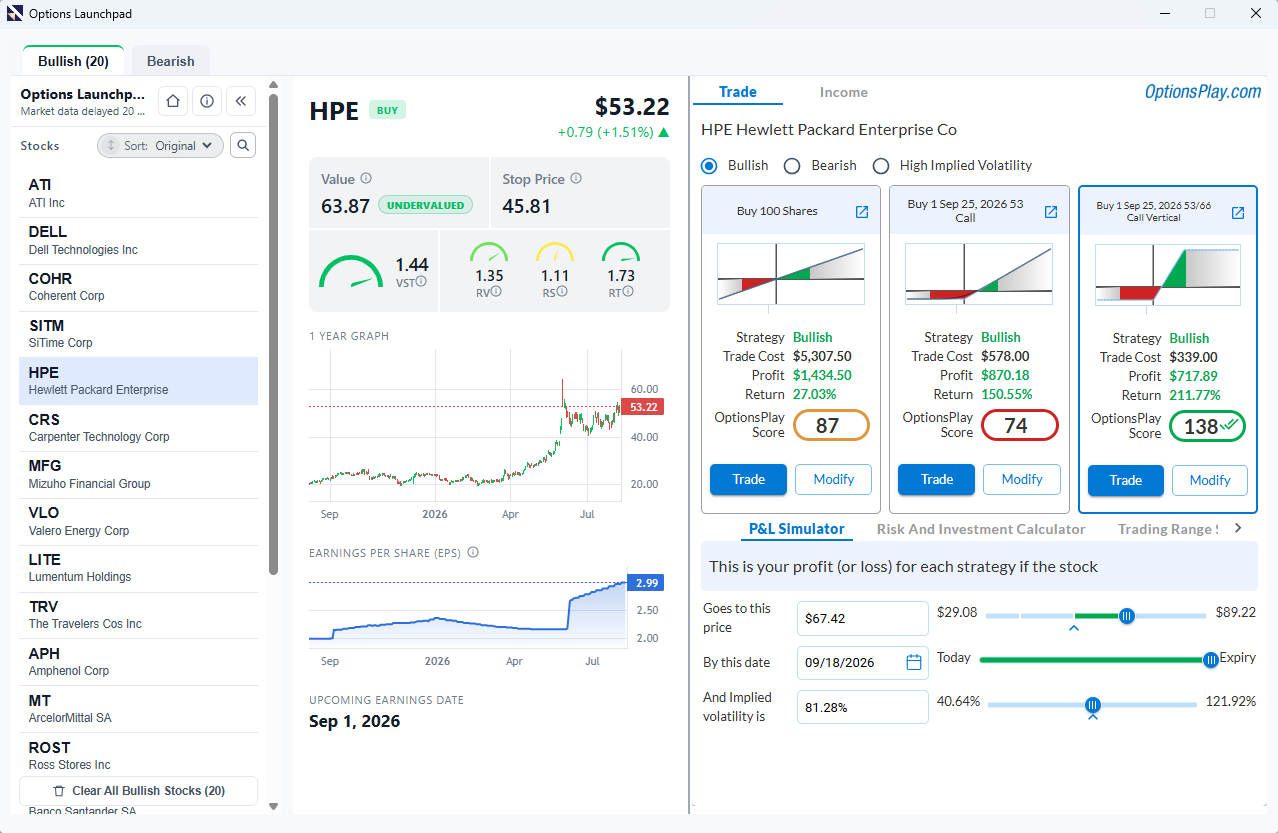The image size is (1278, 833).
Task: Click the OptionsPlay Score 138 badge
Action: click(1209, 427)
